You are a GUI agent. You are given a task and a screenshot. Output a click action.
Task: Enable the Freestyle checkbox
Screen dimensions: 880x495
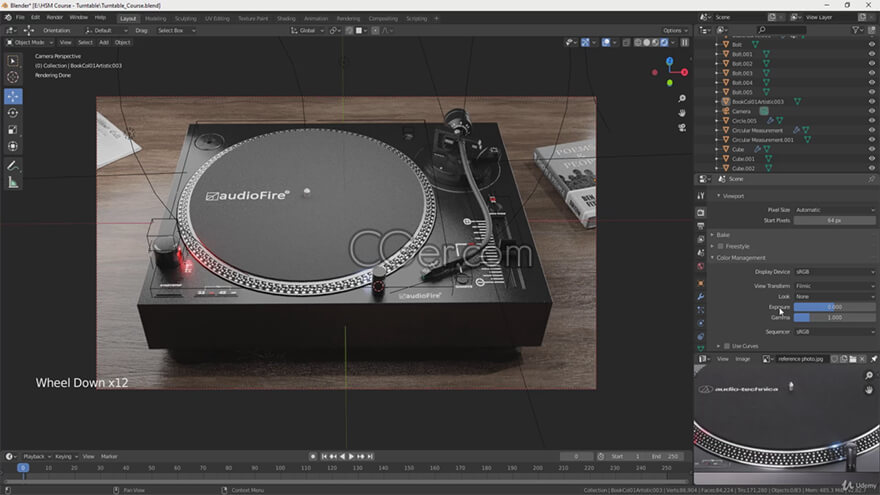[721, 246]
